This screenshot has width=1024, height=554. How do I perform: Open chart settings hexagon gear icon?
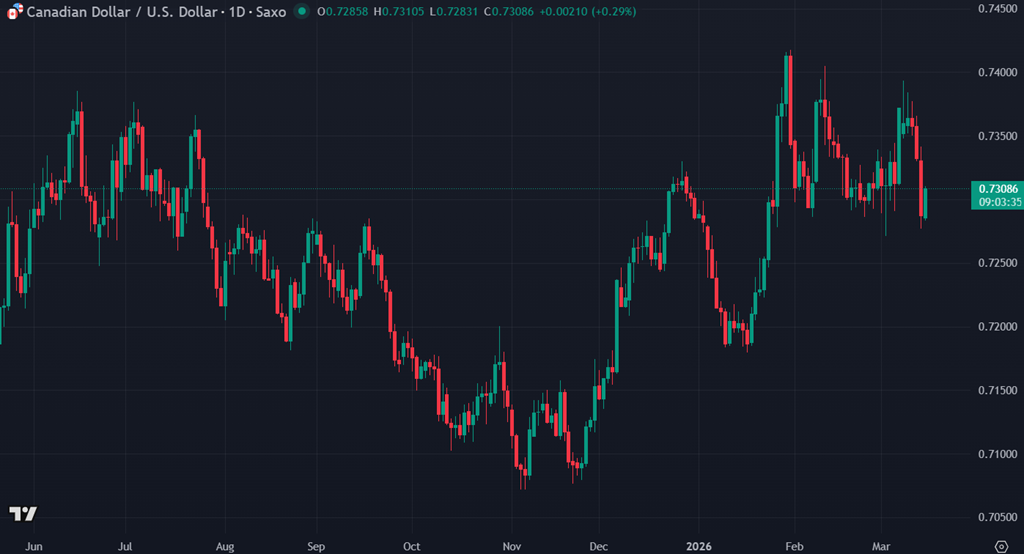point(999,547)
